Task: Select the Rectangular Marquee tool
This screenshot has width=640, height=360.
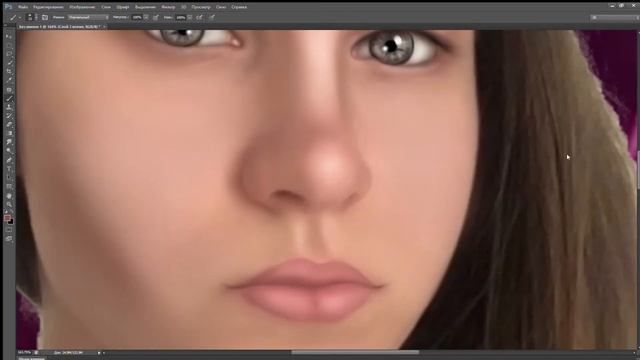Action: tap(9, 45)
